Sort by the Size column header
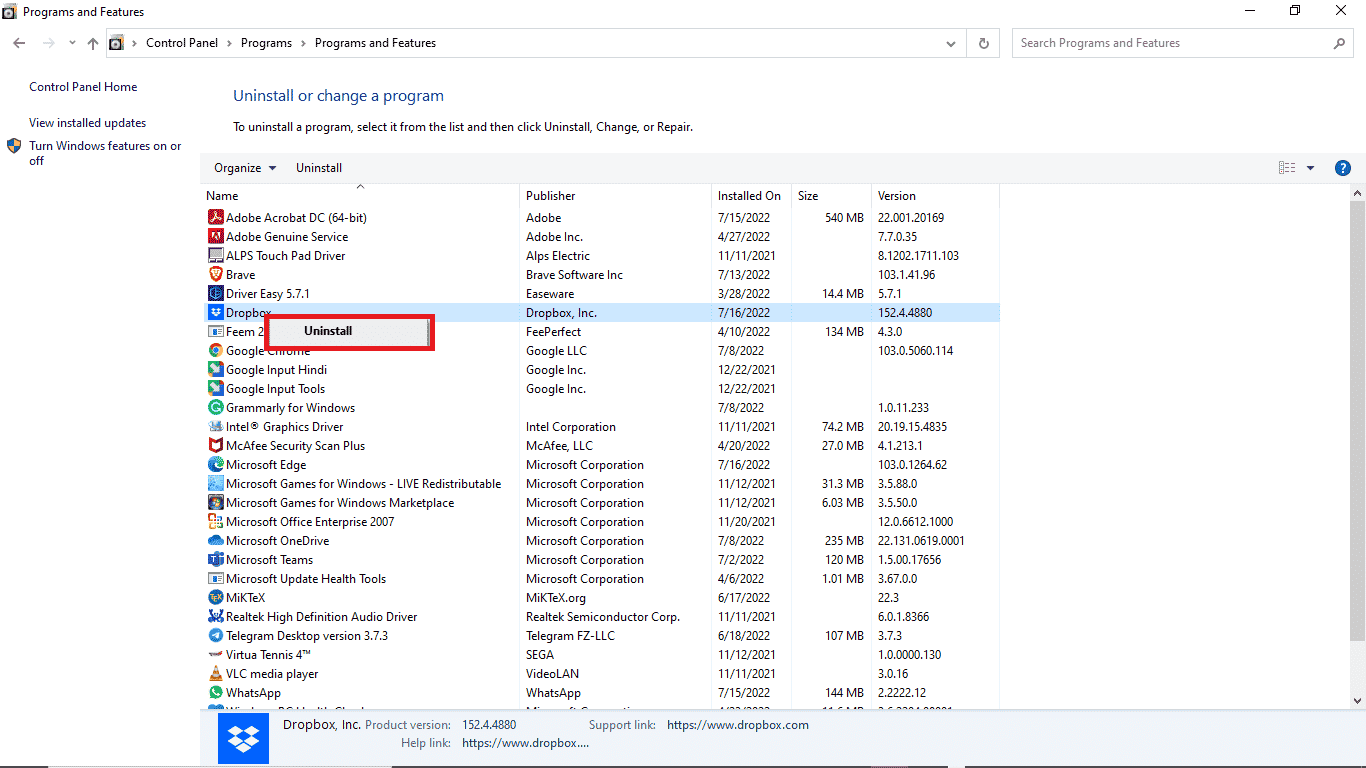 (x=831, y=196)
